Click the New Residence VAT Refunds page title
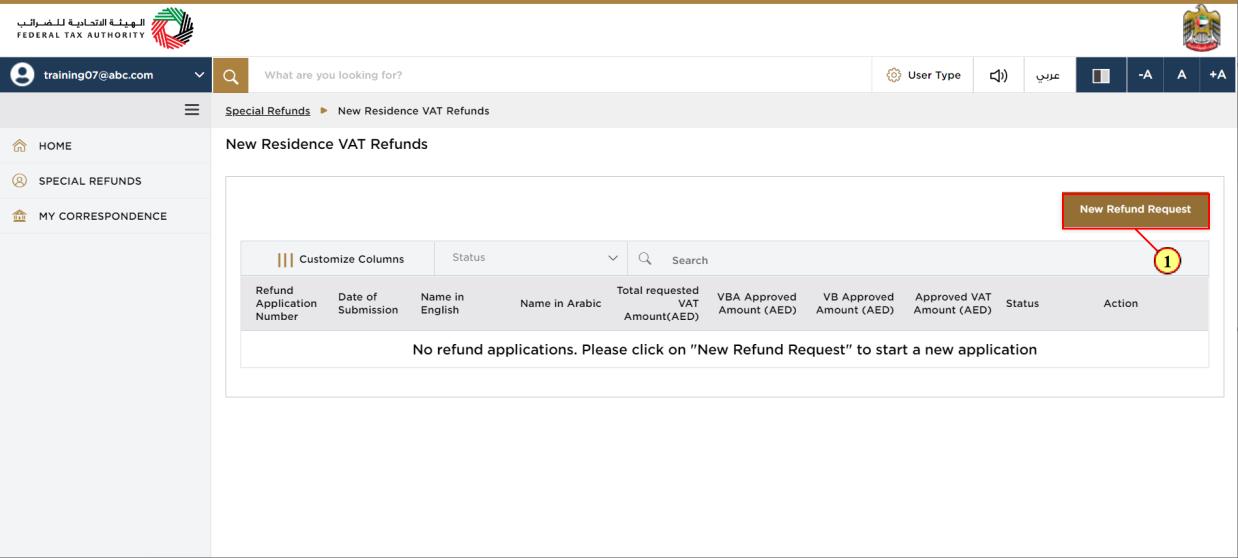The height and width of the screenshot is (558, 1238). point(327,144)
